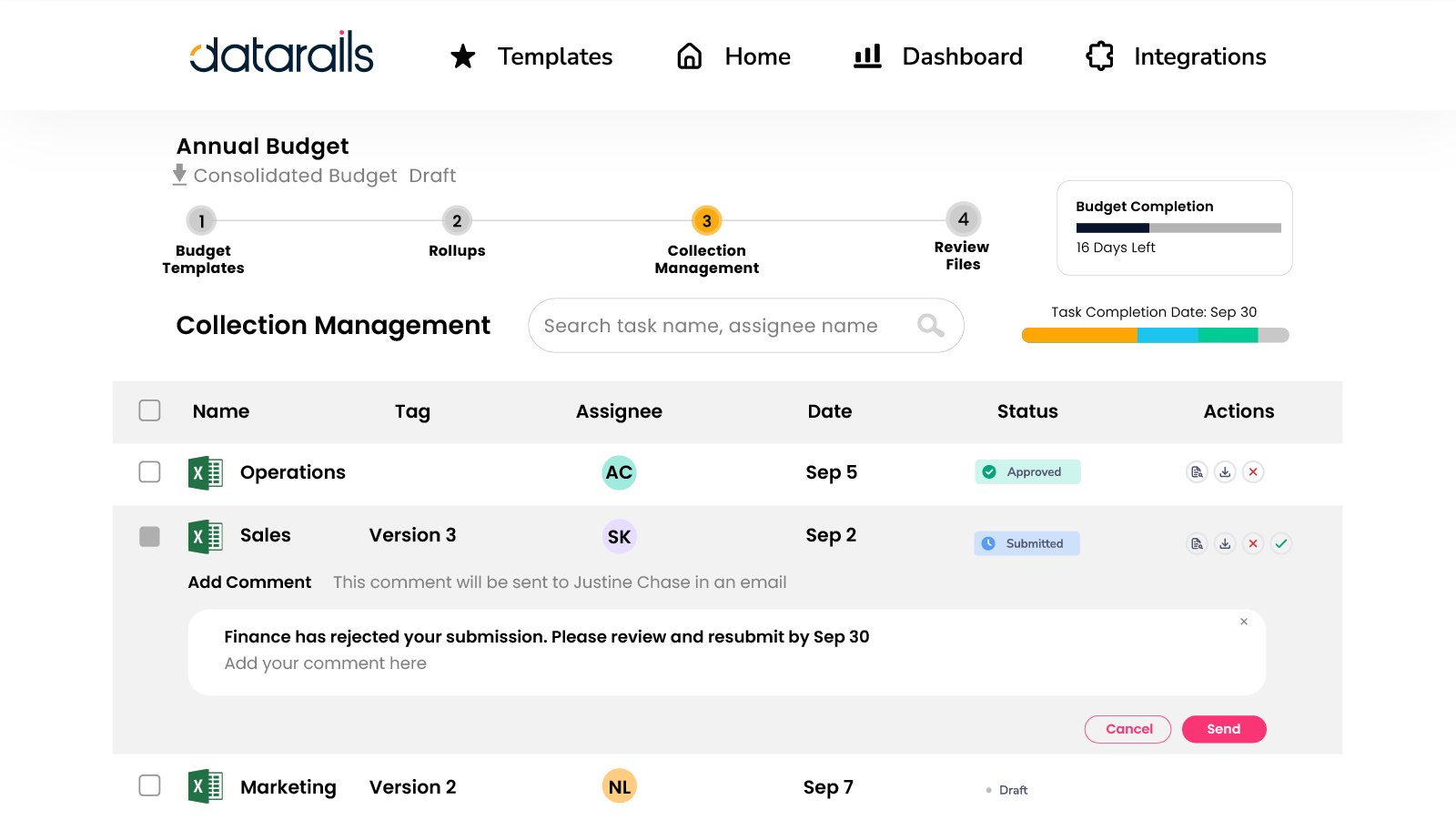Download the Operations file
This screenshot has width=1456, height=820.
coord(1225,472)
